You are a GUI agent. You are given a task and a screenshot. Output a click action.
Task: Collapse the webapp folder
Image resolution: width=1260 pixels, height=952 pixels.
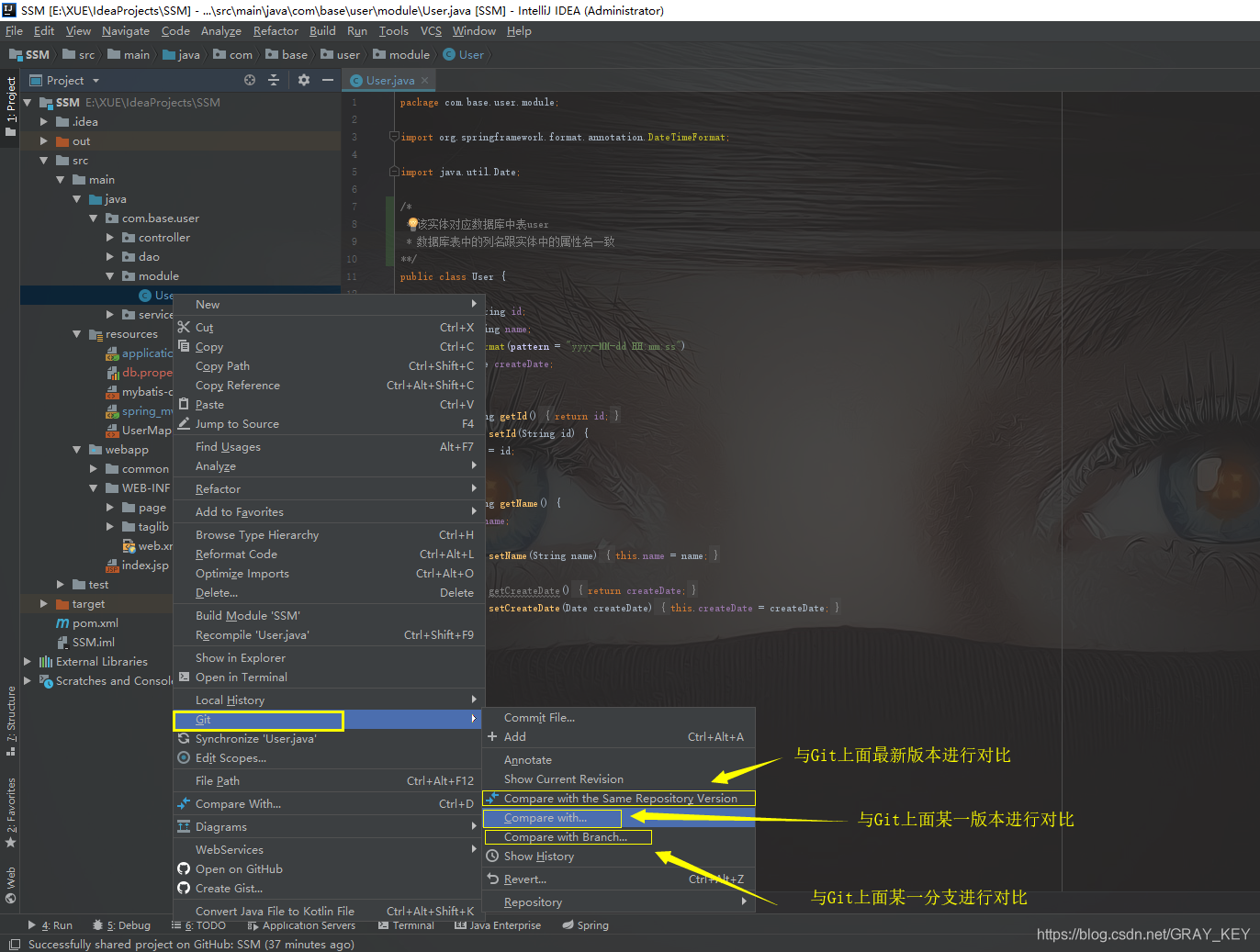coord(77,450)
